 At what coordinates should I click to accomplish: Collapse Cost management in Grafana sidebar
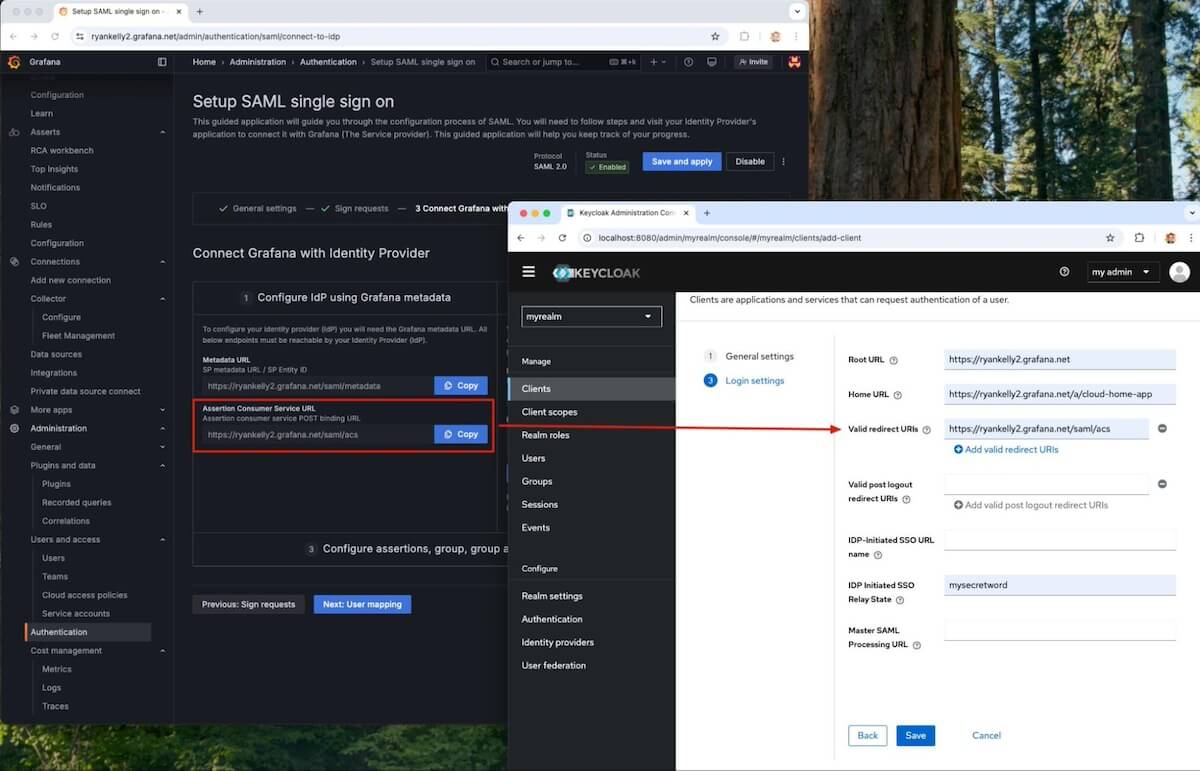coord(162,651)
